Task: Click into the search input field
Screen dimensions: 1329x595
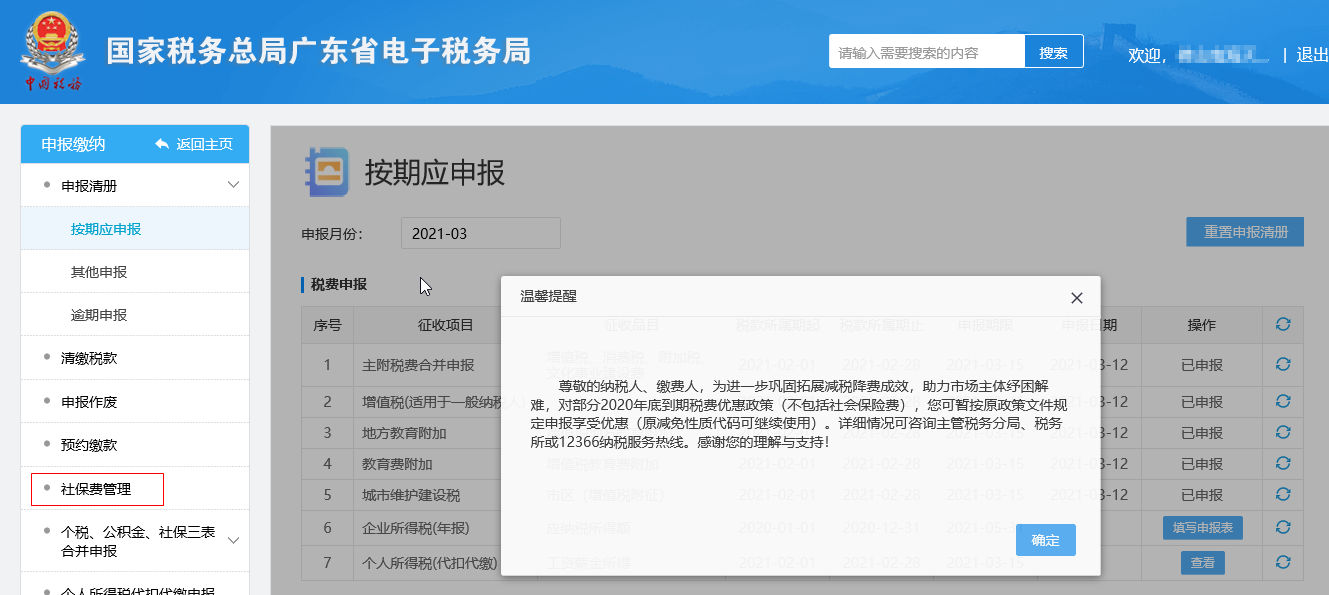Action: 926,53
